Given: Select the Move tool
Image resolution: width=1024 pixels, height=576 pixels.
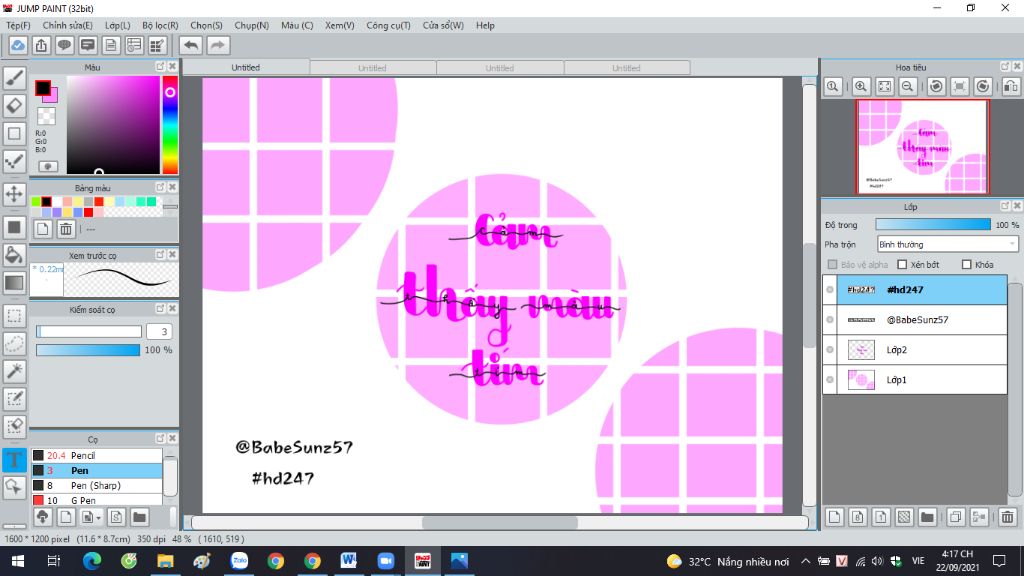Looking at the screenshot, I should tap(14, 193).
